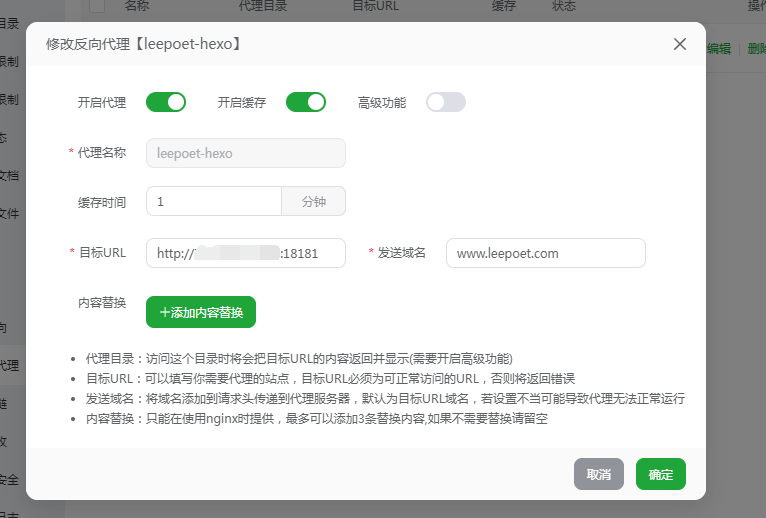Tick the select-all checkbox in table header
The image size is (766, 518).
[x=97, y=6]
